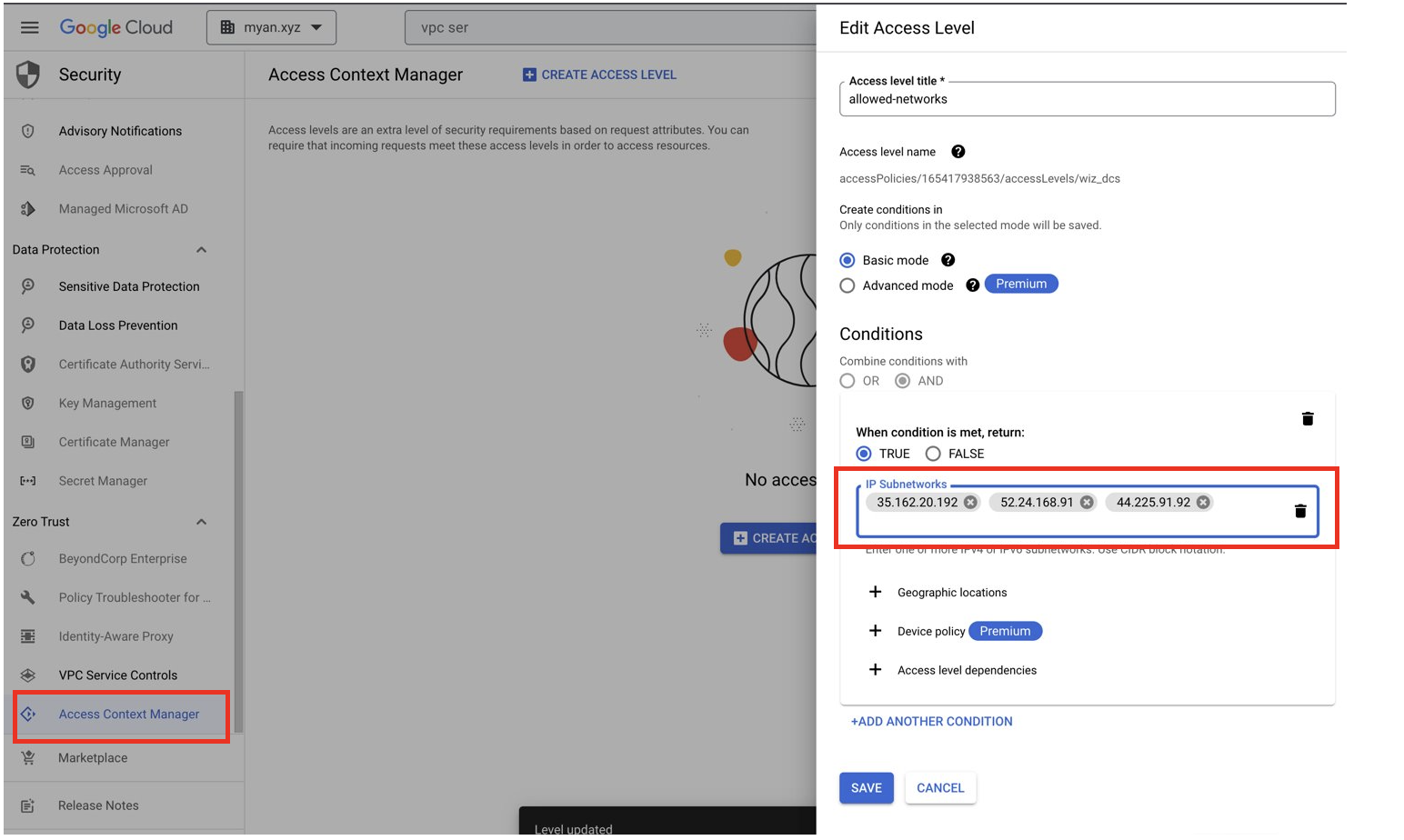Open the myan.xyz project dropdown
The image size is (1404, 840).
271,26
